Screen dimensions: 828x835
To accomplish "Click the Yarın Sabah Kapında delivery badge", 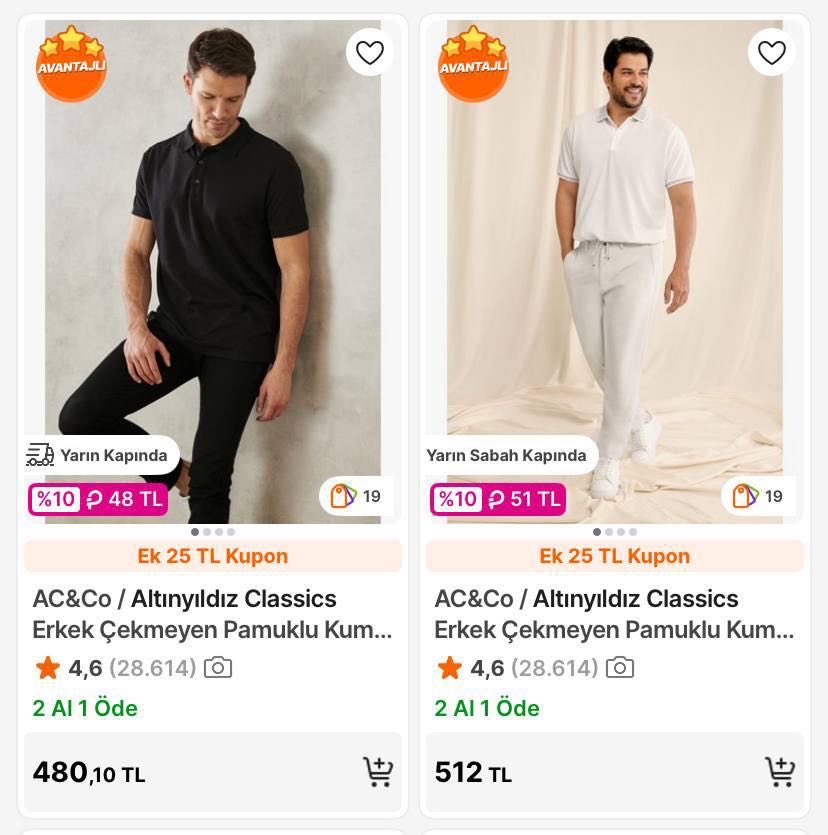I will [507, 455].
